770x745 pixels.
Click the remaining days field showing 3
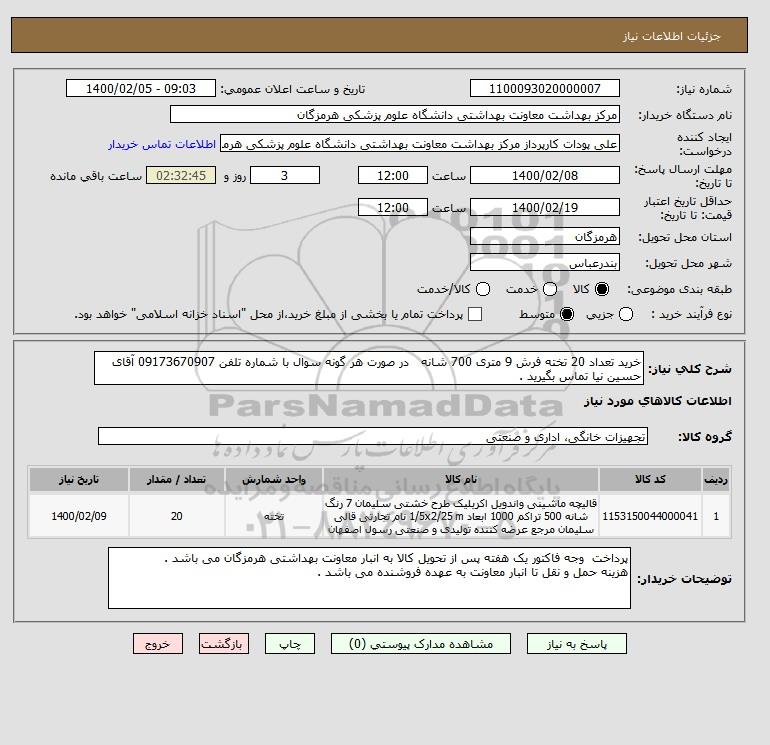[x=285, y=175]
